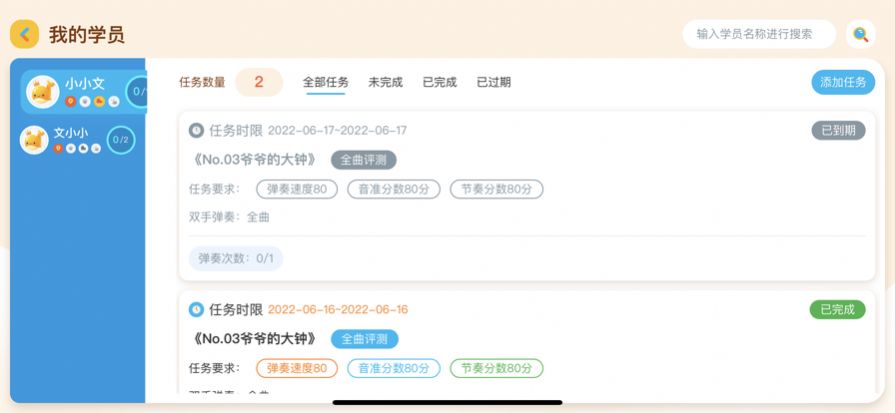Select the 已过期 tab
Image resolution: width=895 pixels, height=413 pixels.
point(493,82)
